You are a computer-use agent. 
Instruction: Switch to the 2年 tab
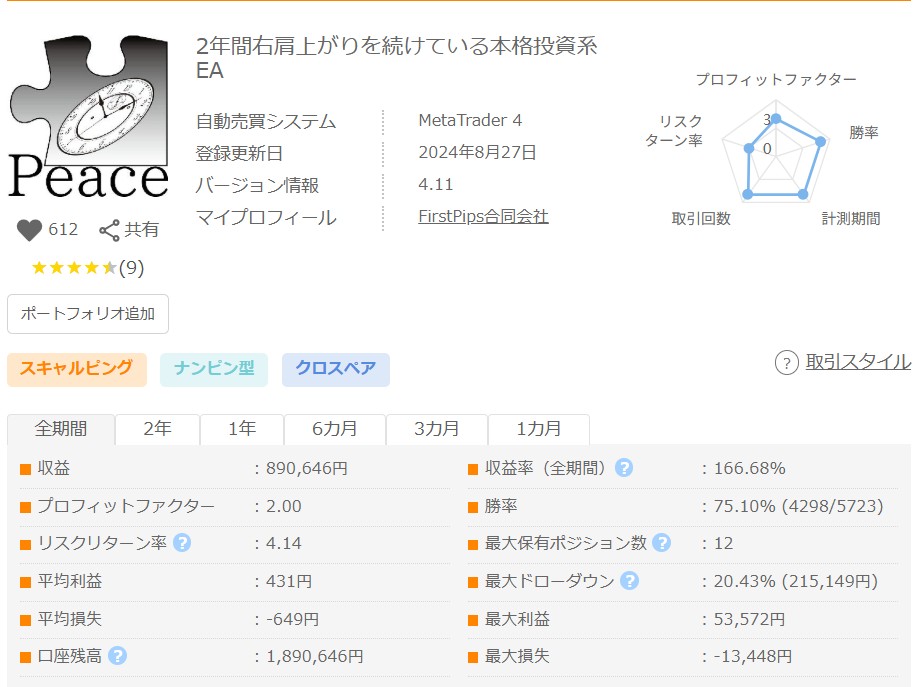pyautogui.click(x=157, y=429)
